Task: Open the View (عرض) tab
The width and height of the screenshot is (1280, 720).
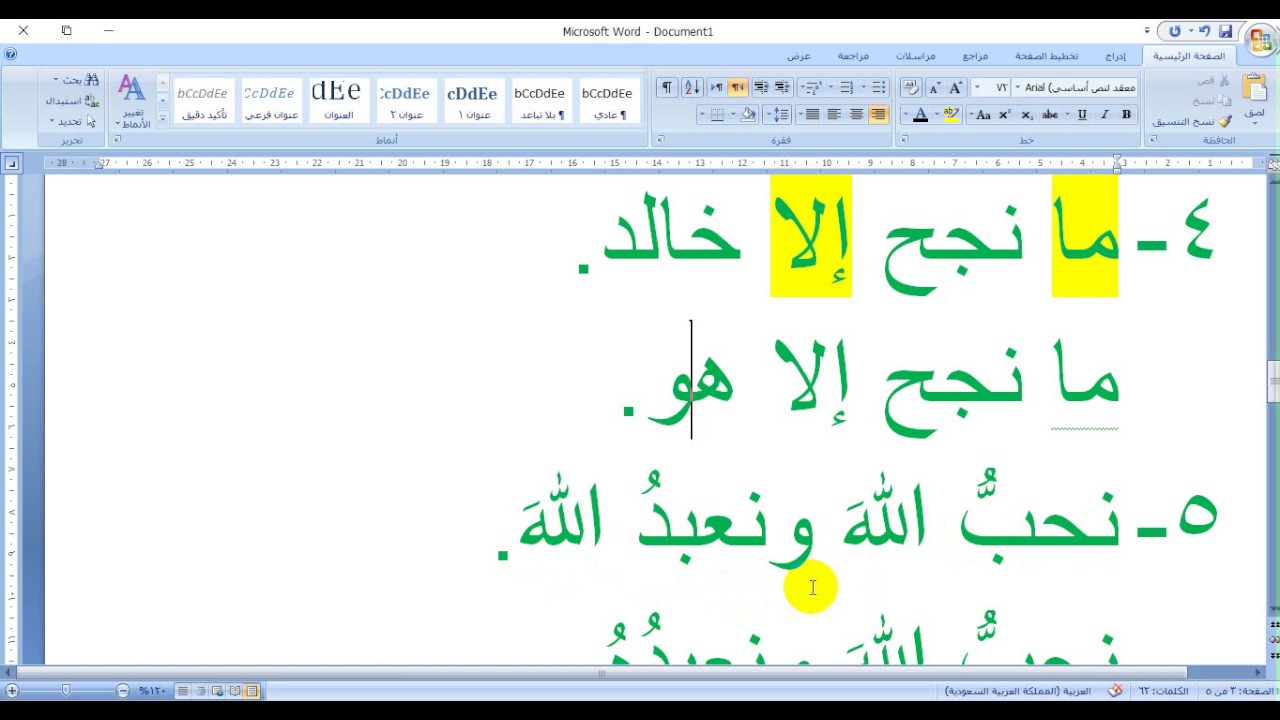Action: point(798,56)
